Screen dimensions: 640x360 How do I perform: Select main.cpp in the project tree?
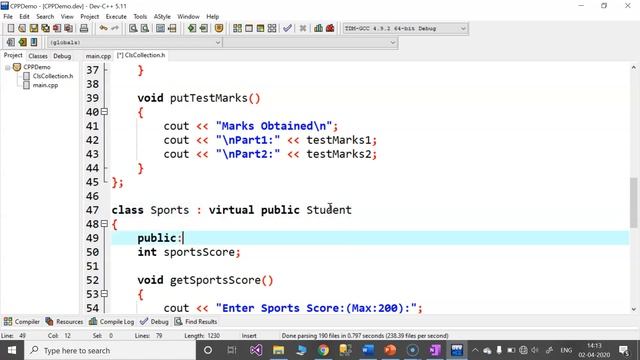pyautogui.click(x=45, y=85)
